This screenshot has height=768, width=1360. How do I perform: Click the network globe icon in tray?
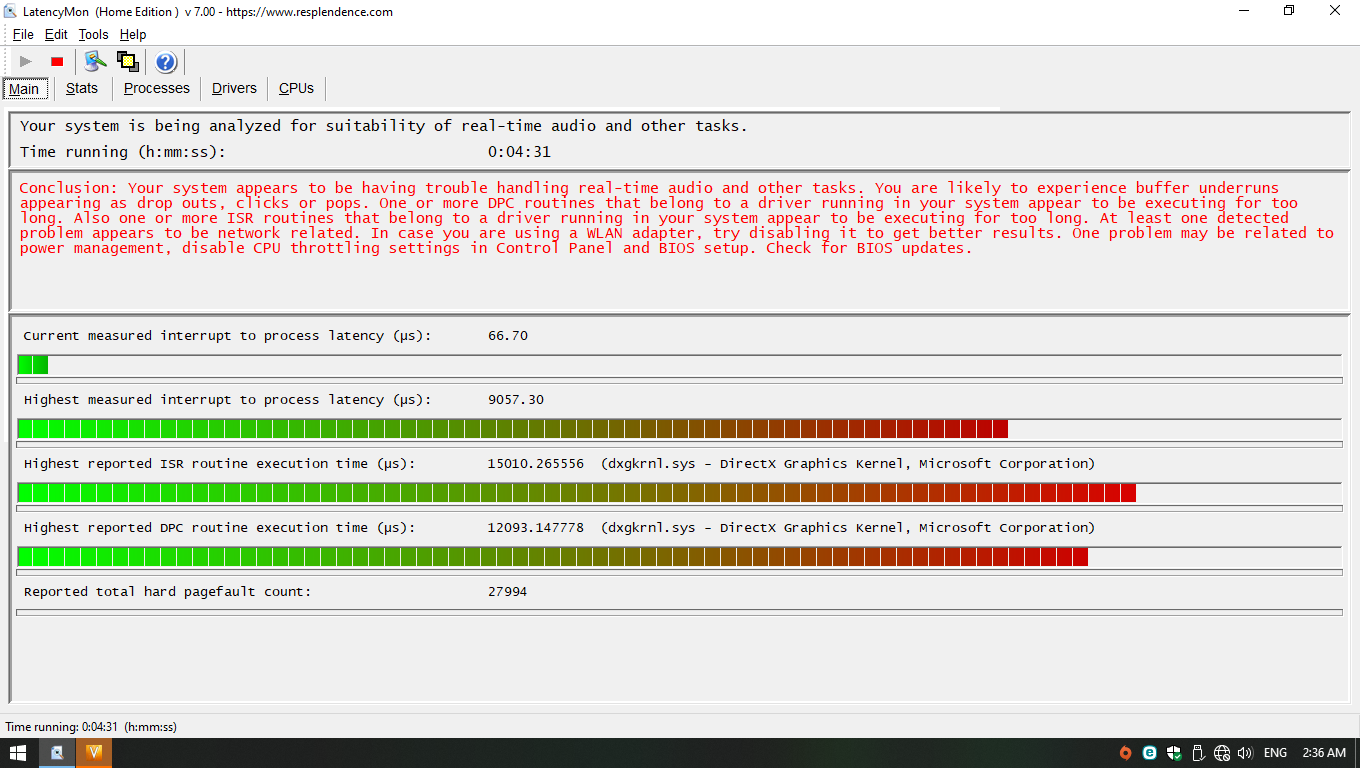point(1221,753)
